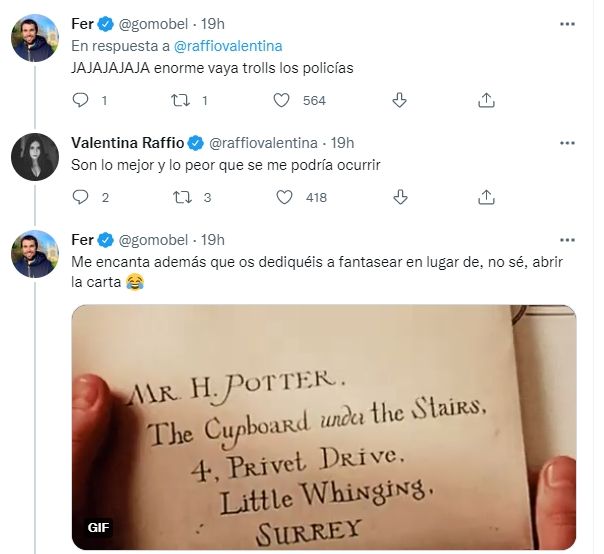Download icon on Fer's first tweet
Image resolution: width=604 pixels, height=554 pixels.
point(399,100)
